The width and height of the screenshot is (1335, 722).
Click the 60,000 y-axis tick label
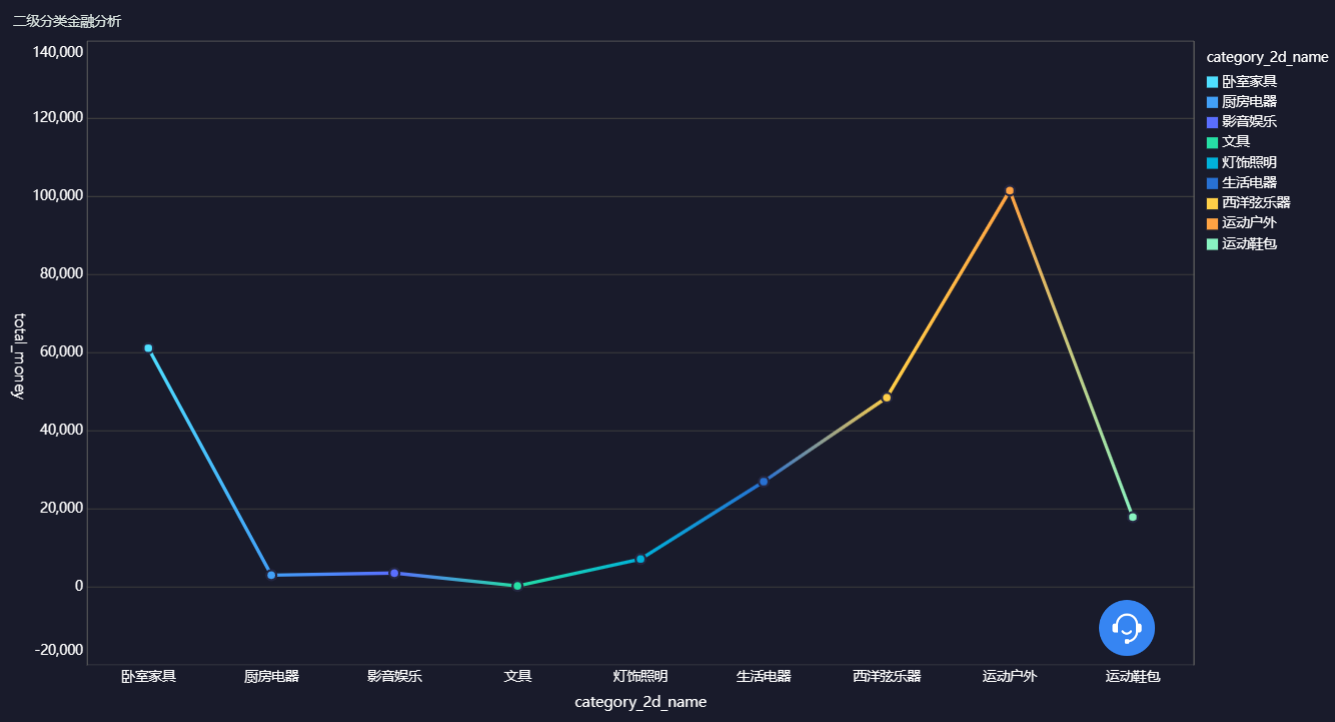point(62,352)
